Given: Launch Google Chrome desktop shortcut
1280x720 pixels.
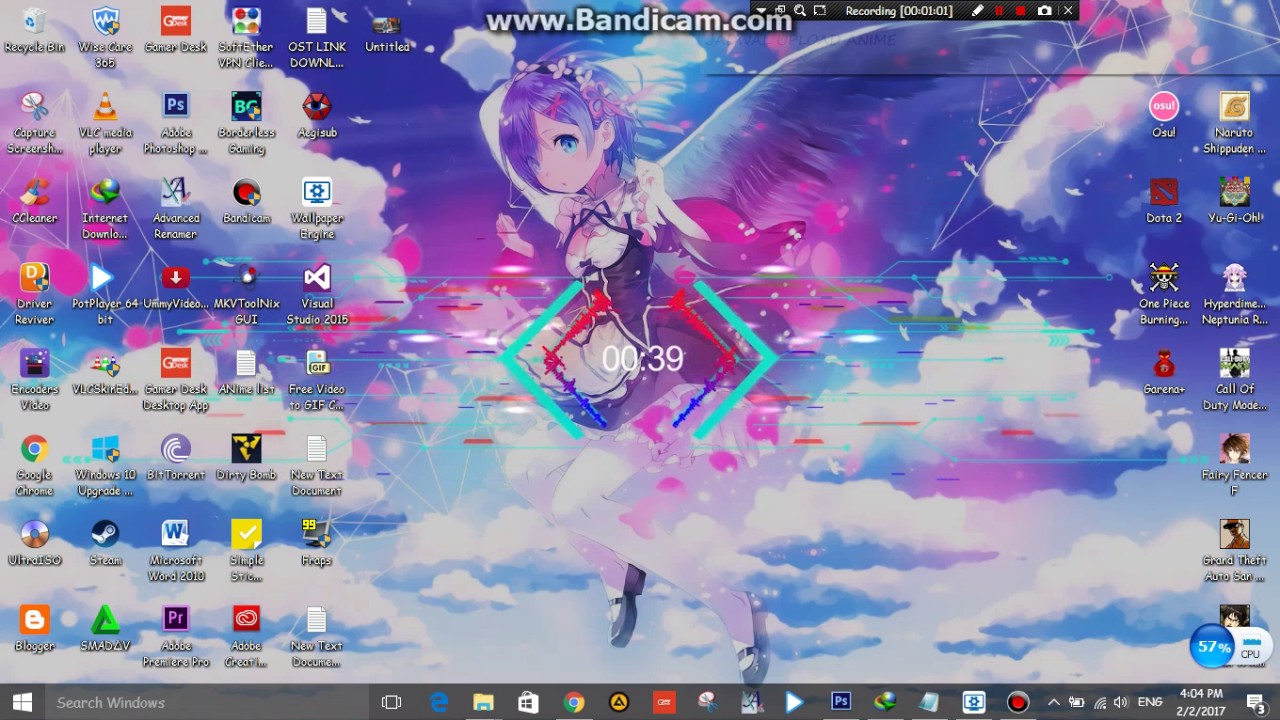Looking at the screenshot, I should (35, 466).
